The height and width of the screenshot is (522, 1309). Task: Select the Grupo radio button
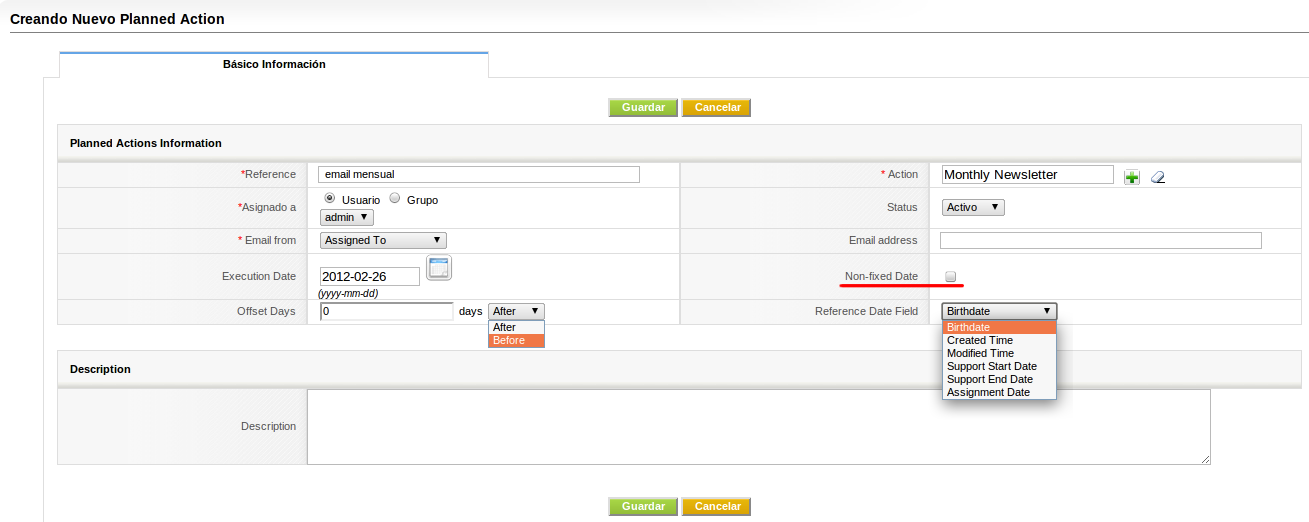point(395,199)
